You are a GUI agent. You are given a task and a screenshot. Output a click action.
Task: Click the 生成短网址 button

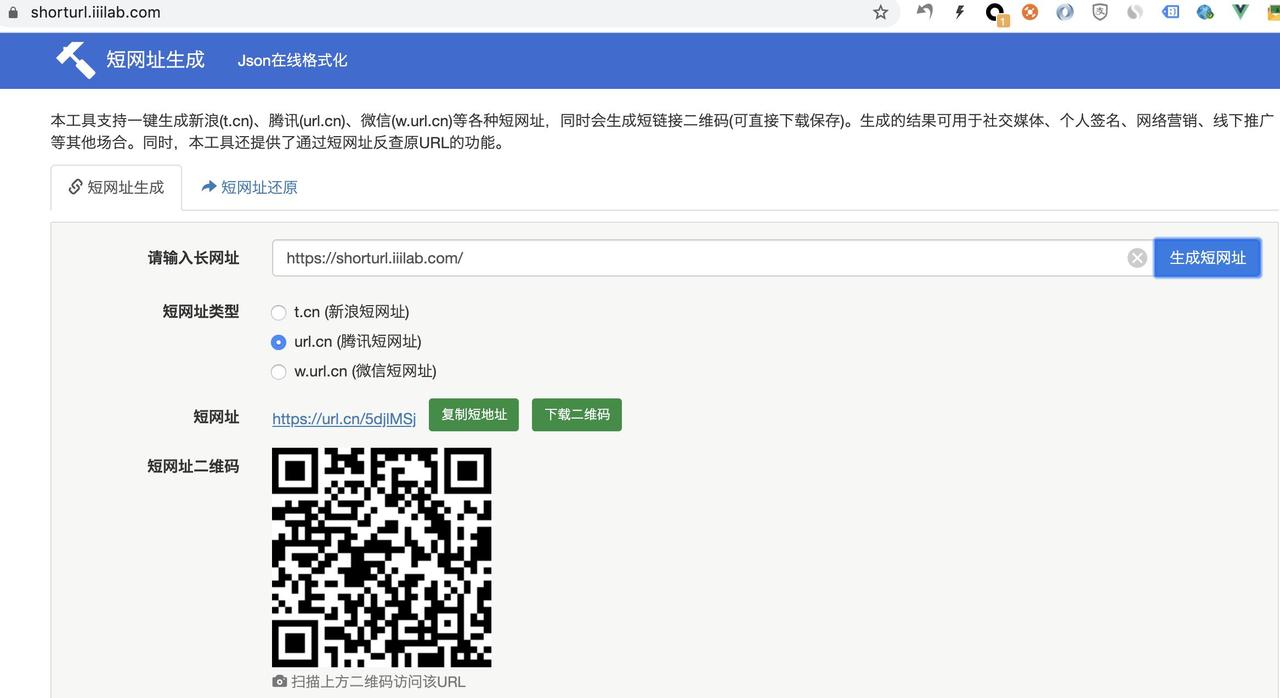click(1207, 257)
